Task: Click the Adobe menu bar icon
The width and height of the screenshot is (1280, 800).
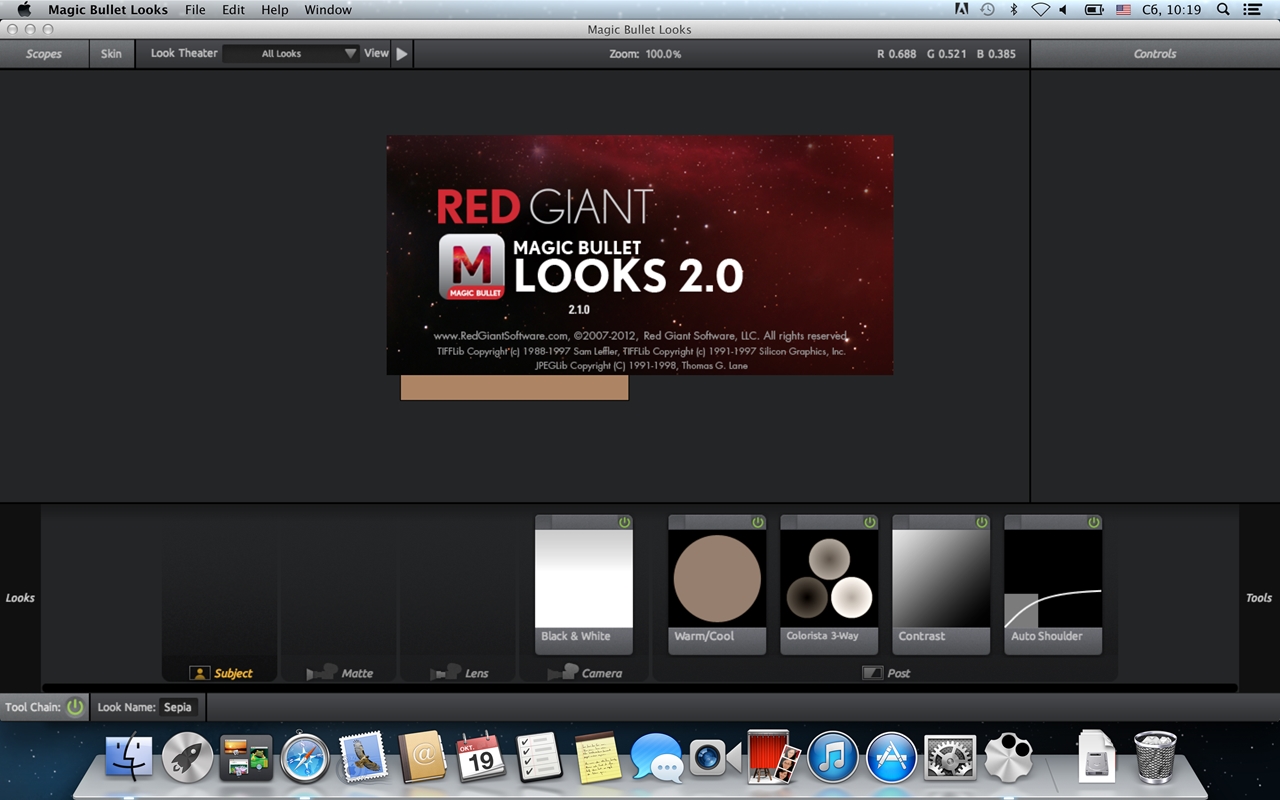Action: 961,10
